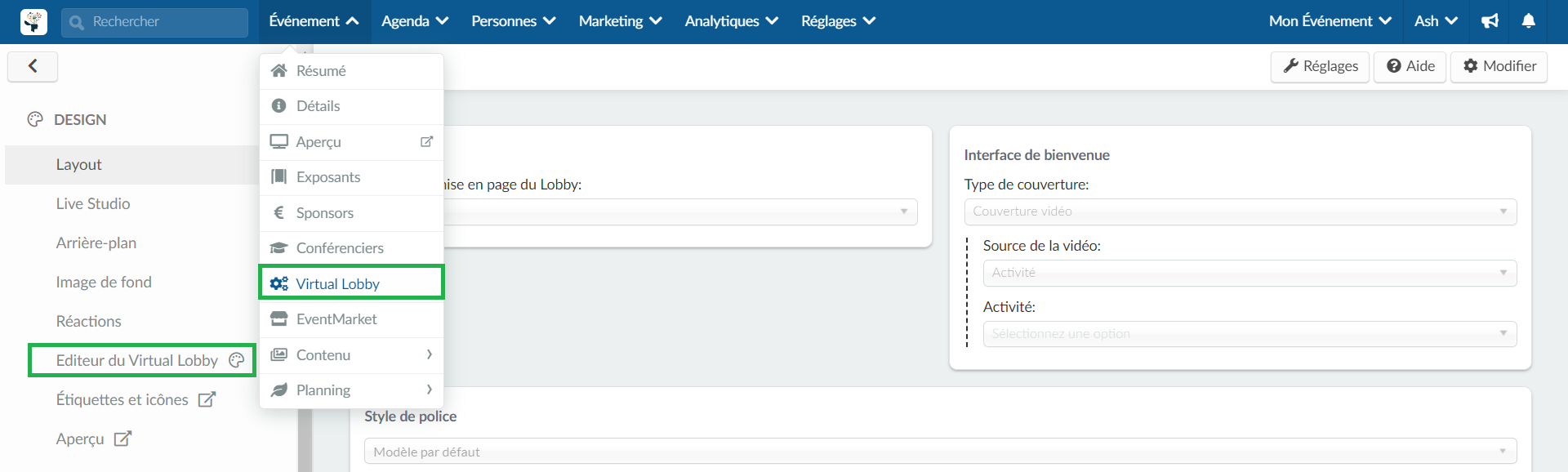Open the Événement menu

[x=314, y=21]
